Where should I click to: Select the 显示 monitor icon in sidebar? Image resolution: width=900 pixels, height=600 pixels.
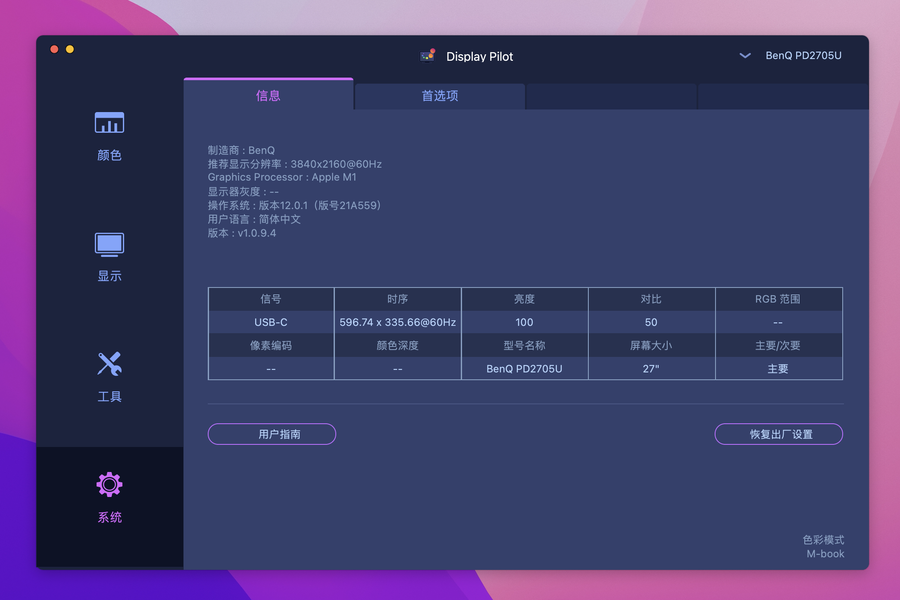109,244
